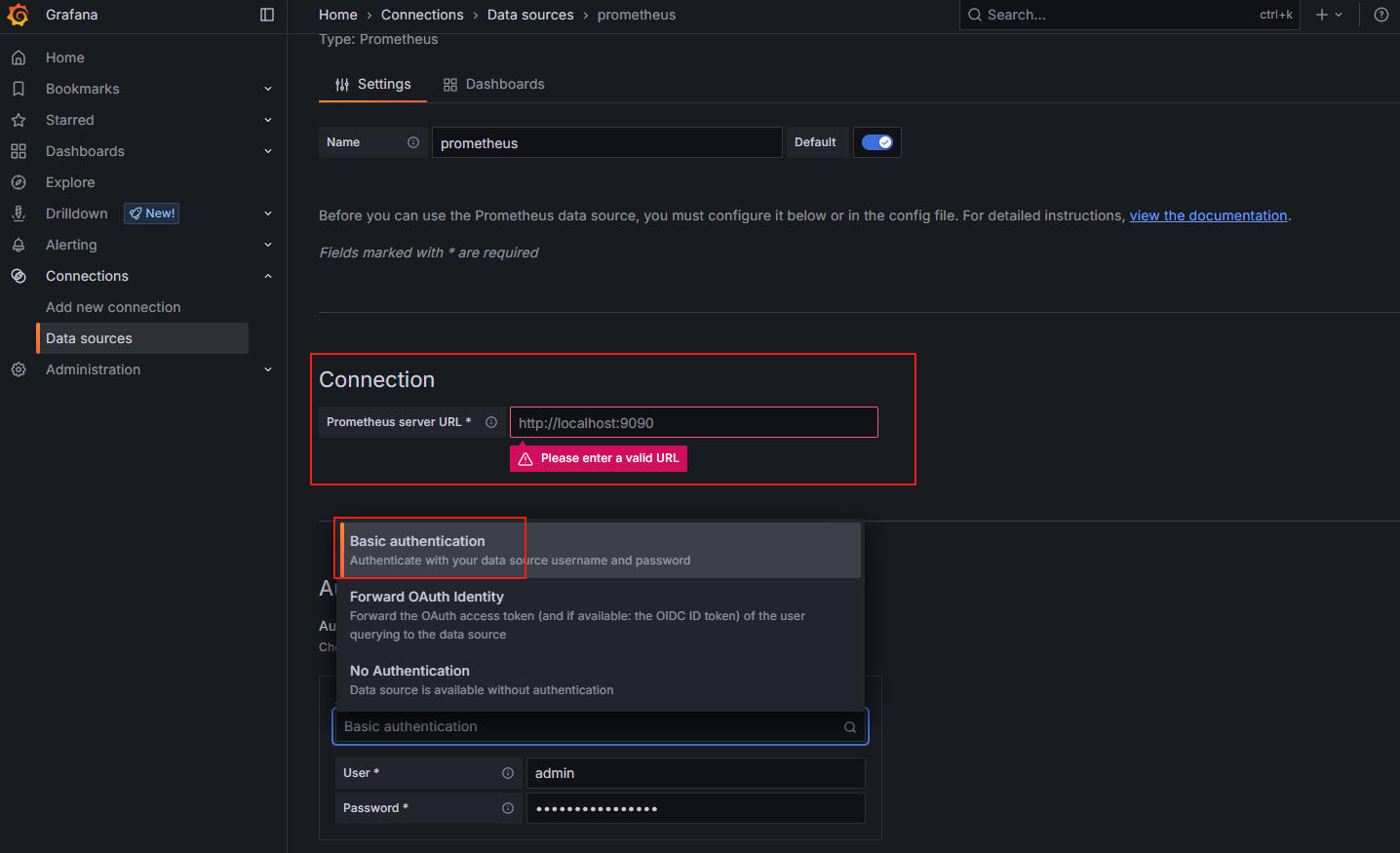1400x853 pixels.
Task: Click the Administration gear icon in sidebar
Action: point(19,369)
